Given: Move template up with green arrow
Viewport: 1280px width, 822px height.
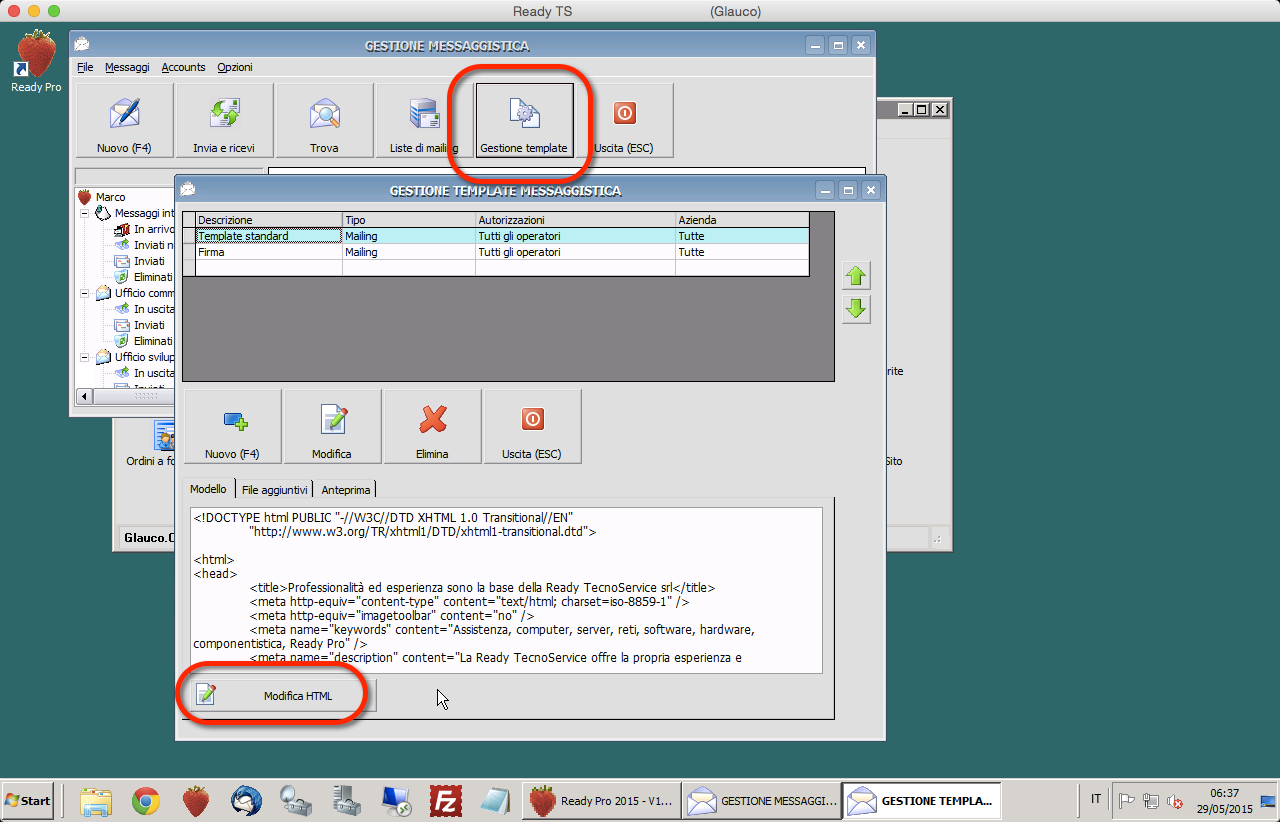Looking at the screenshot, I should click(856, 275).
